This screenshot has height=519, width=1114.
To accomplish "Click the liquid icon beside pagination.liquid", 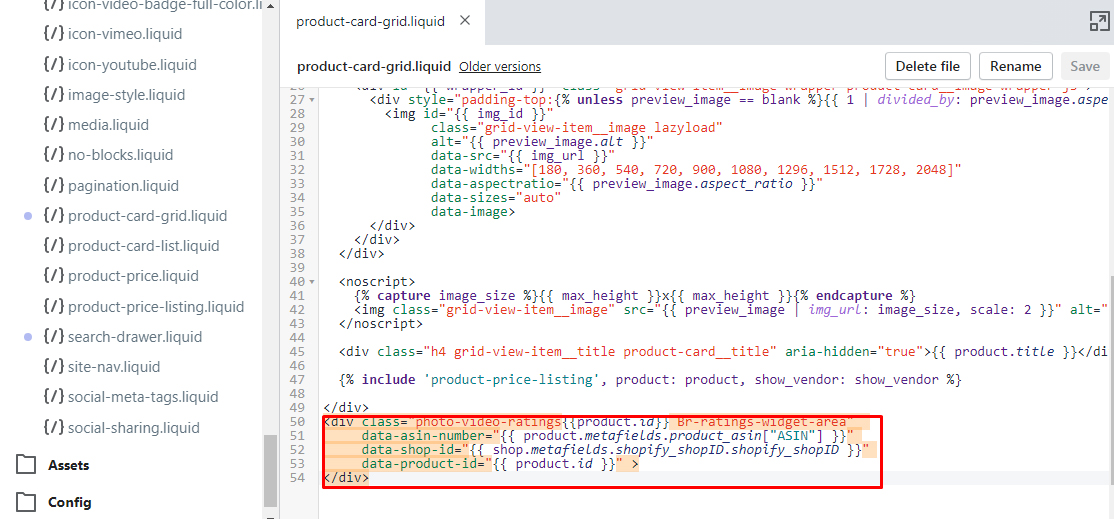I will [54, 185].
